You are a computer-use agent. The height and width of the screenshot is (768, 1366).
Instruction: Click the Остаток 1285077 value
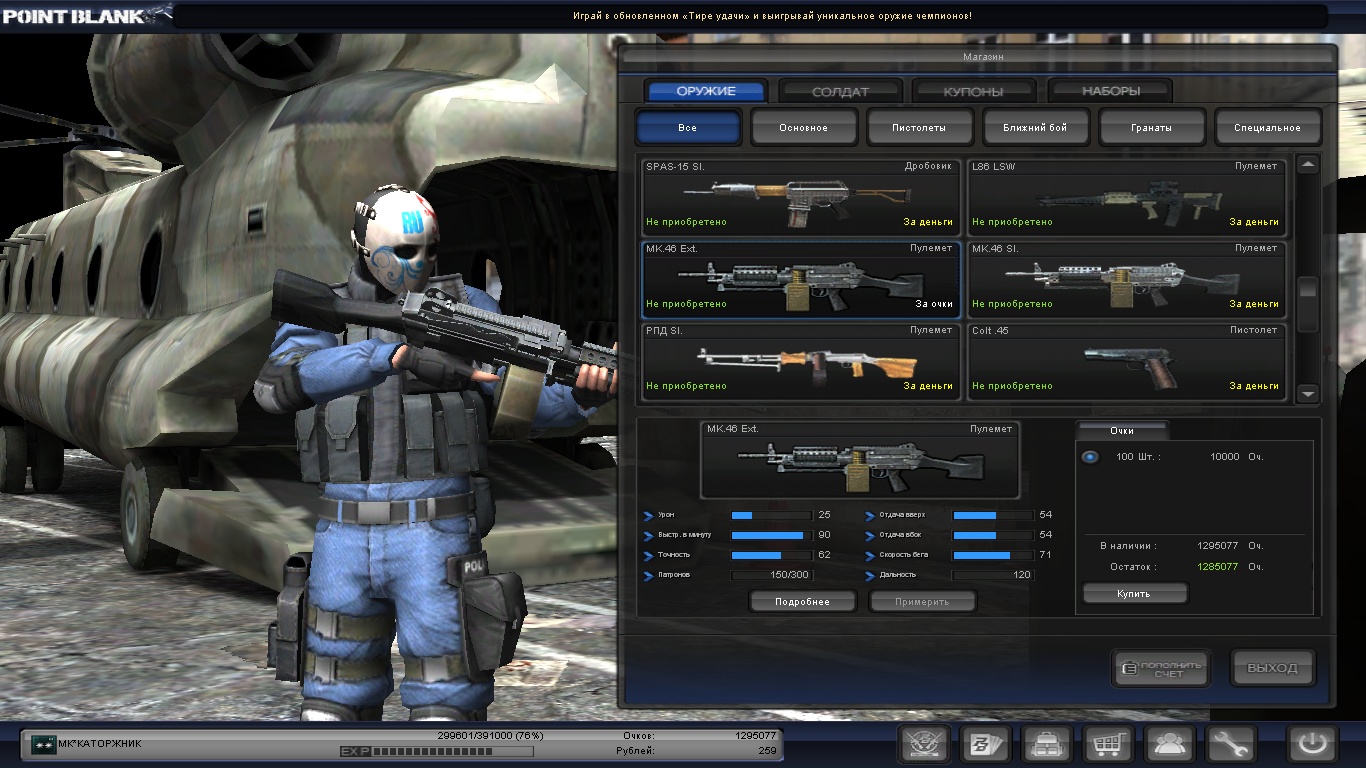tap(1218, 567)
